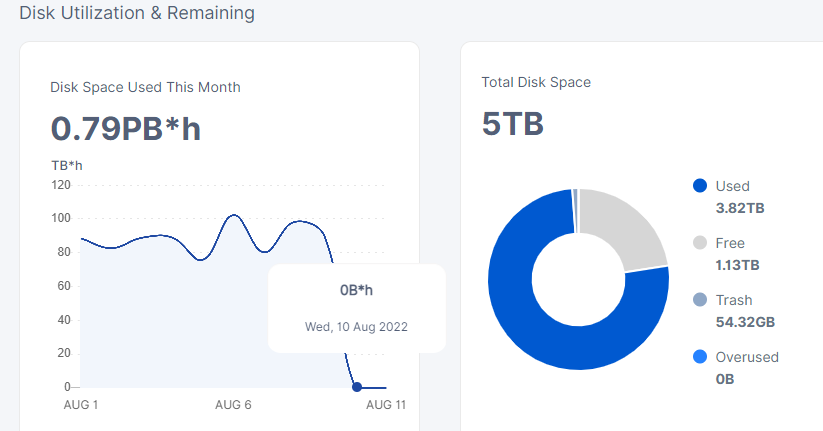Click the data point marker on the line chart

(356, 387)
